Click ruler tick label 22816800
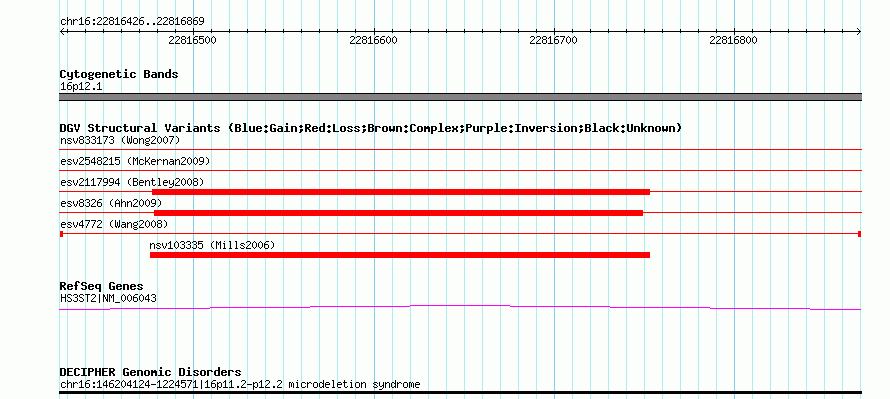This screenshot has height=399, width=890. coord(733,40)
